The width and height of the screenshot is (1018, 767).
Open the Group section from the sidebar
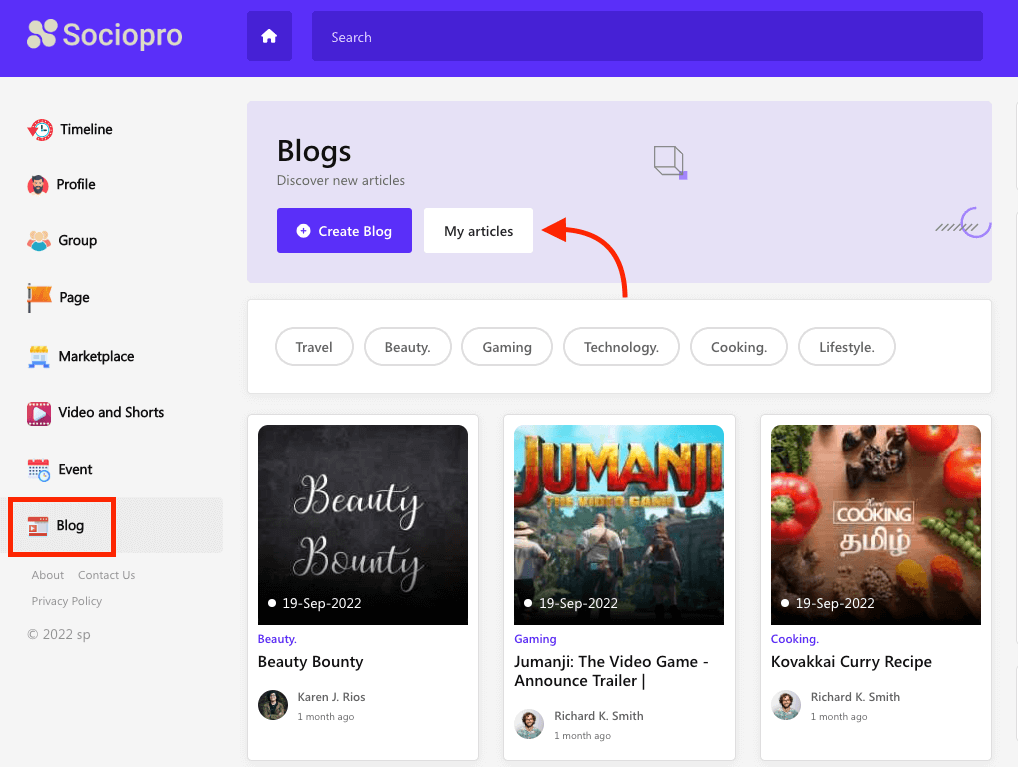pyautogui.click(x=37, y=240)
